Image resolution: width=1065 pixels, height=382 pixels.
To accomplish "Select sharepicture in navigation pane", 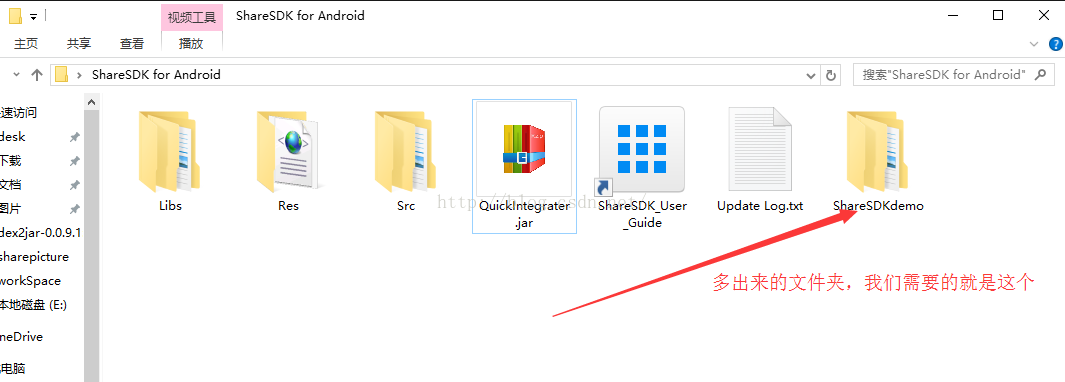I will pos(34,257).
